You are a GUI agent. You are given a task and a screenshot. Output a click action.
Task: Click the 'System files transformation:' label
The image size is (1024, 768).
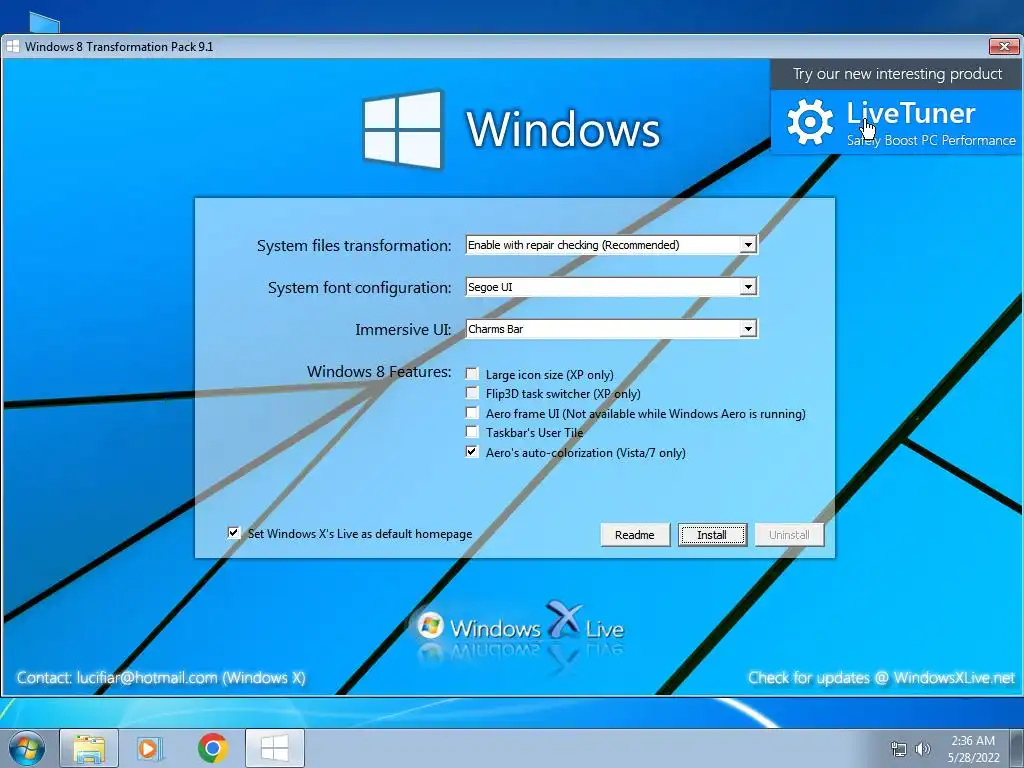tap(354, 246)
